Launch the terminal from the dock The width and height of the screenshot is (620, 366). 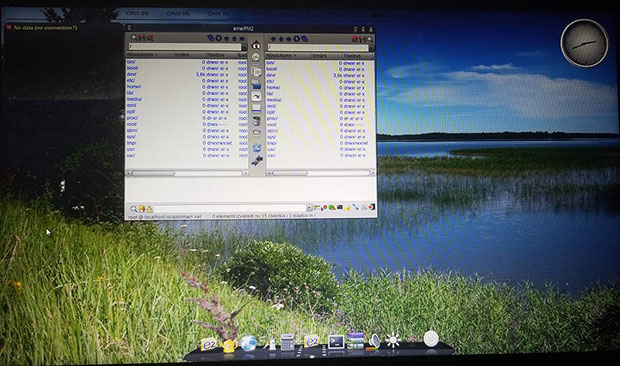coord(336,341)
